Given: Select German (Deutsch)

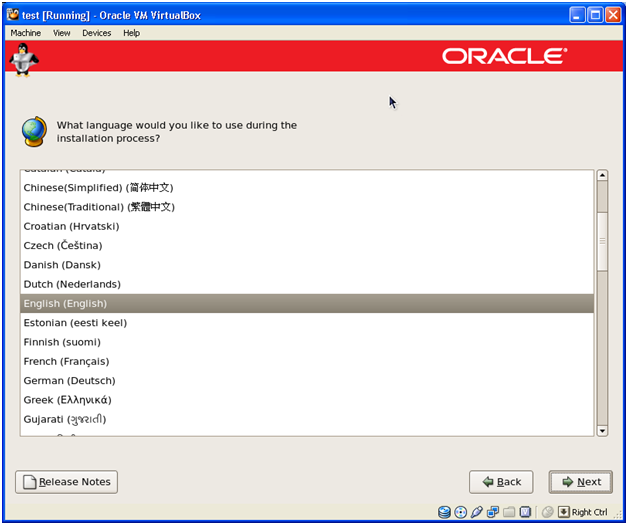Looking at the screenshot, I should coord(307,380).
